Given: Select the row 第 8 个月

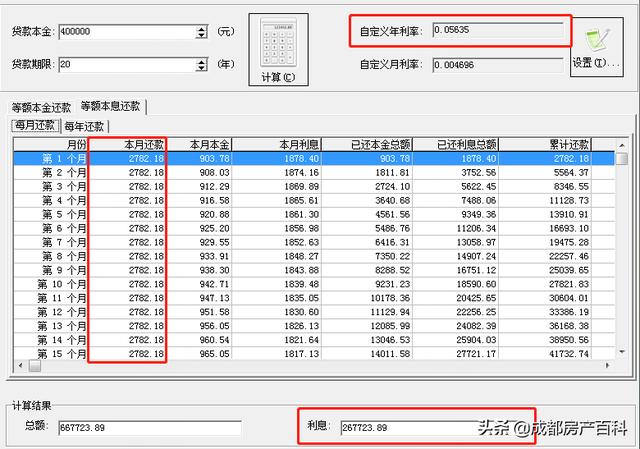Looking at the screenshot, I should pyautogui.click(x=314, y=256).
